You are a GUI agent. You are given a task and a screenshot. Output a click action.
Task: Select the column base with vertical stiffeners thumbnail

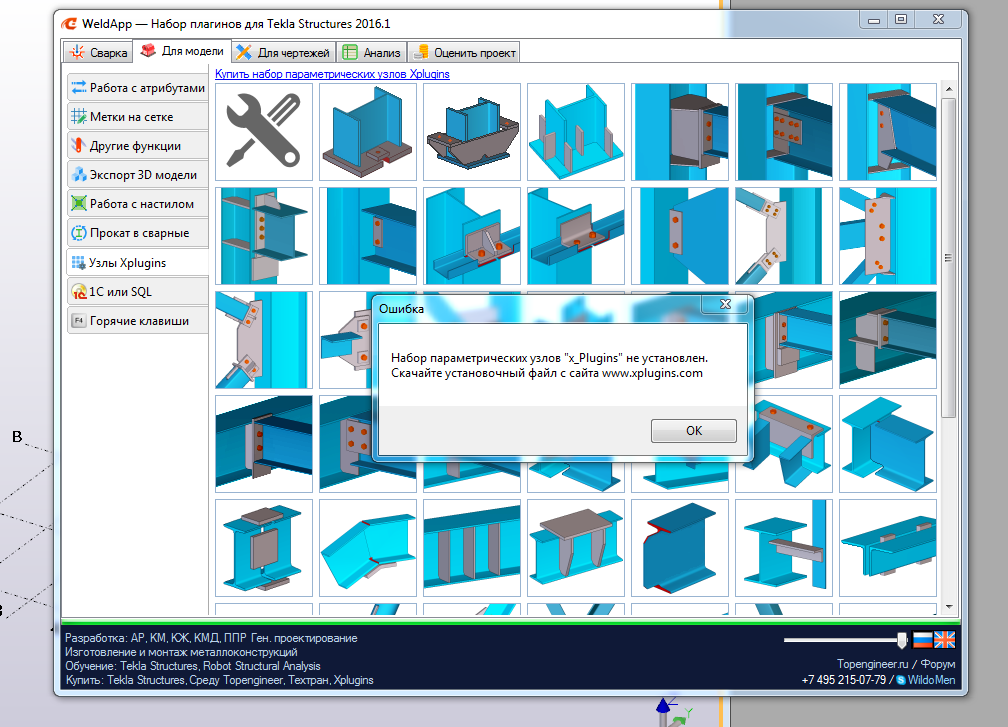click(576, 132)
